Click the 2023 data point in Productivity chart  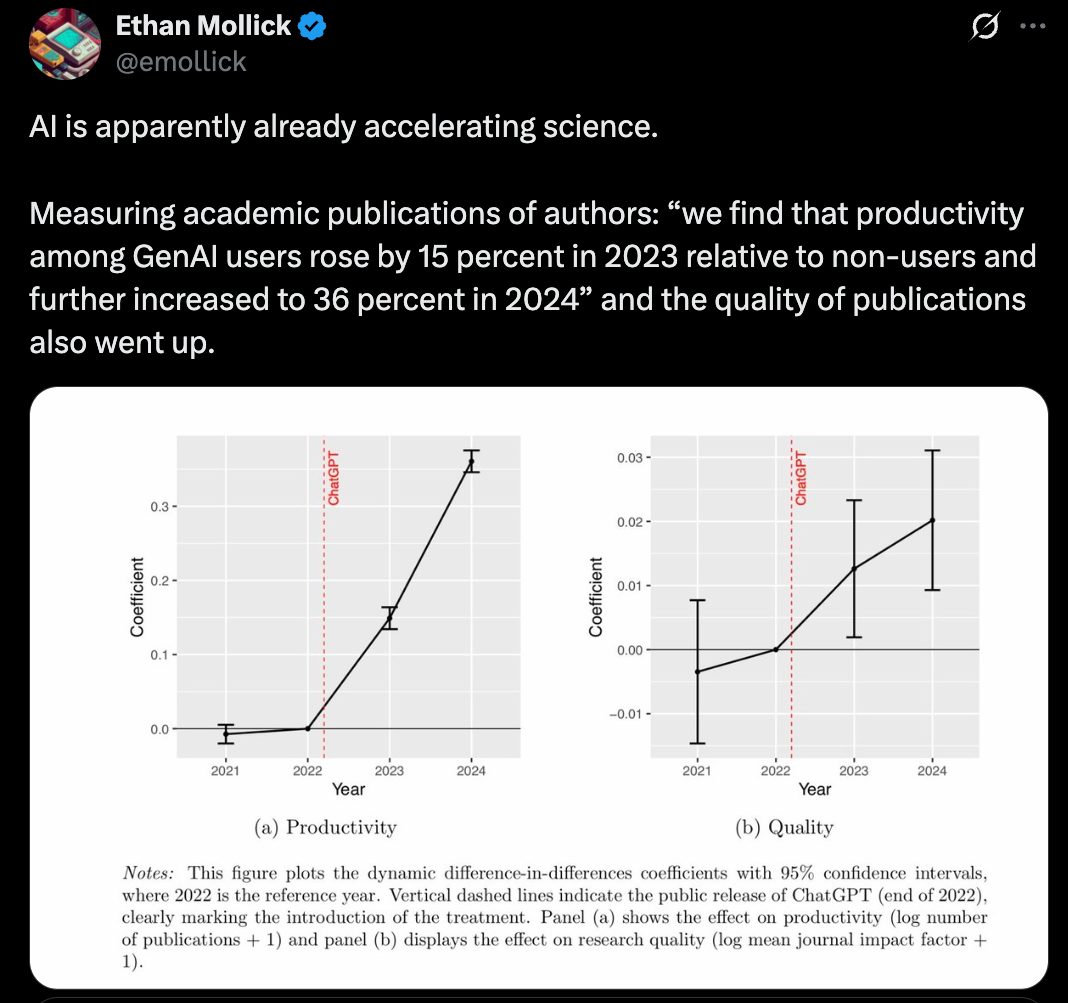pyautogui.click(x=389, y=618)
